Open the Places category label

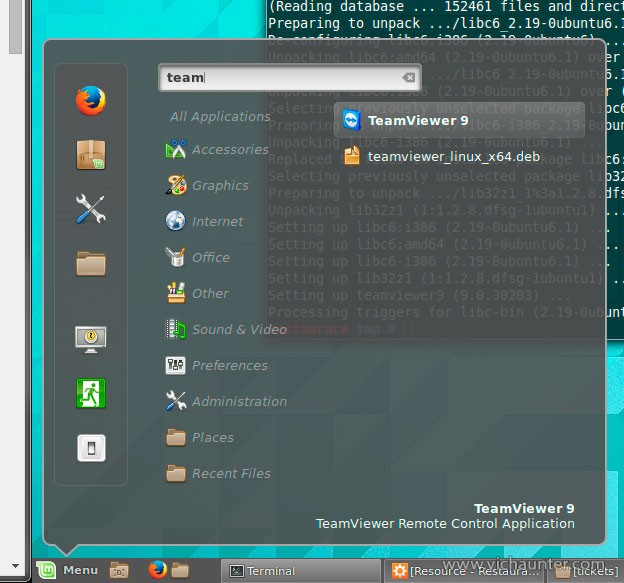click(x=213, y=438)
